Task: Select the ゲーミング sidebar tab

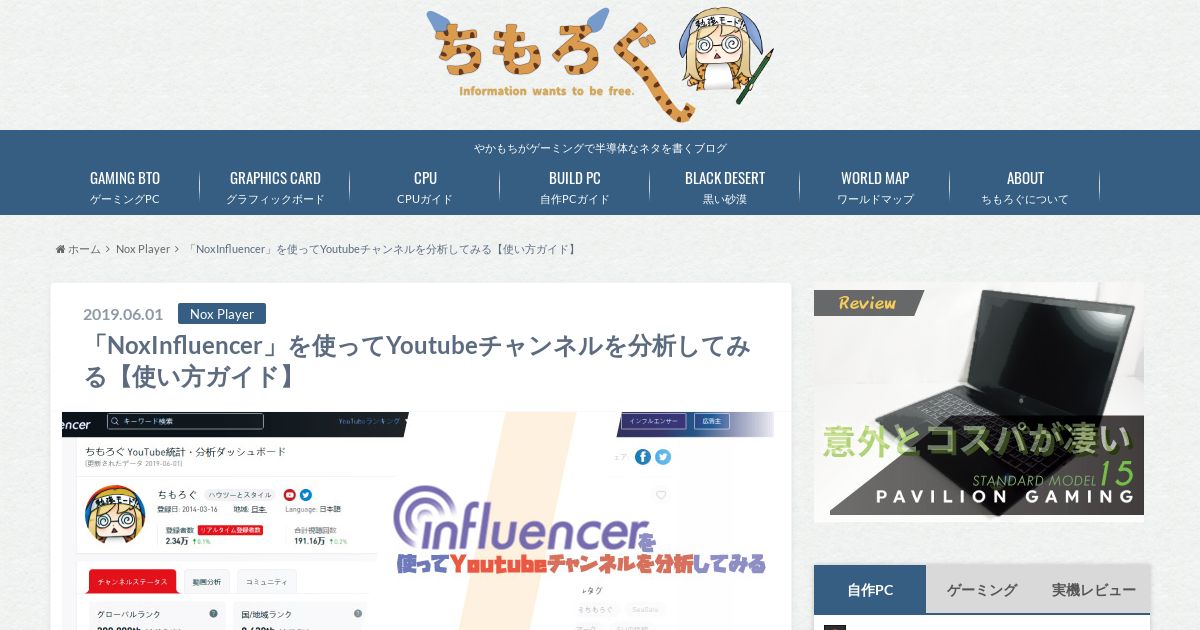Action: pyautogui.click(x=982, y=589)
